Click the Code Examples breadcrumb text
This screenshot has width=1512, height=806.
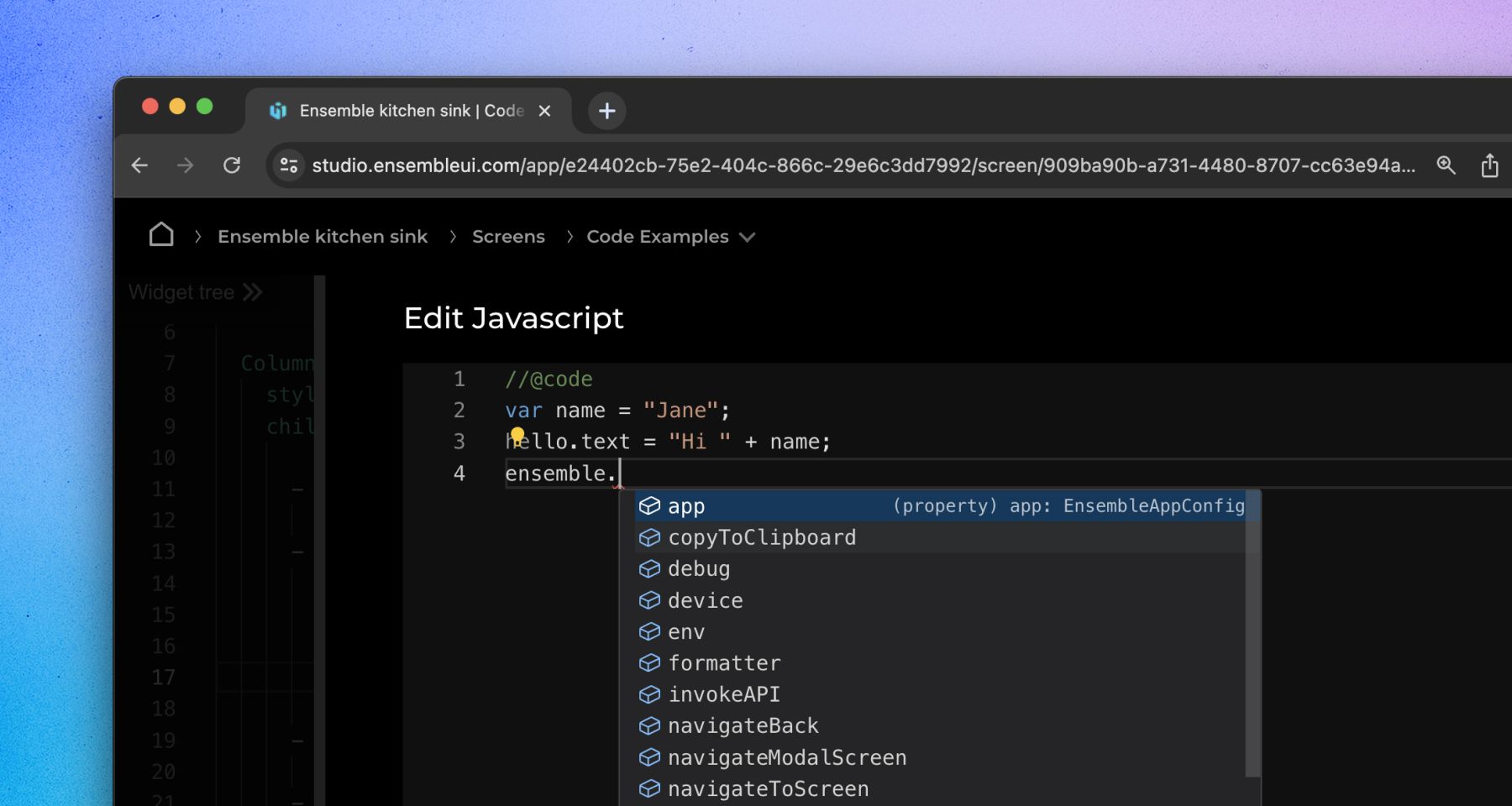pos(658,237)
